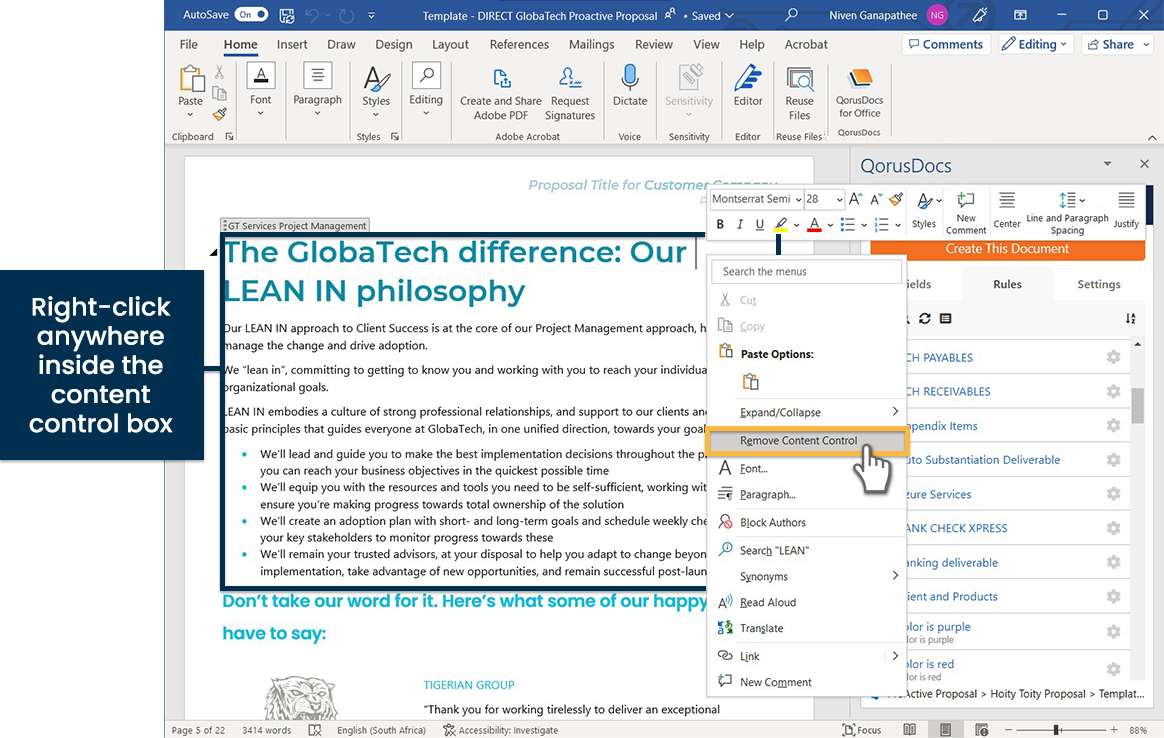The image size is (1164, 738).
Task: Open the Search magnifier in title bar
Action: point(791,14)
